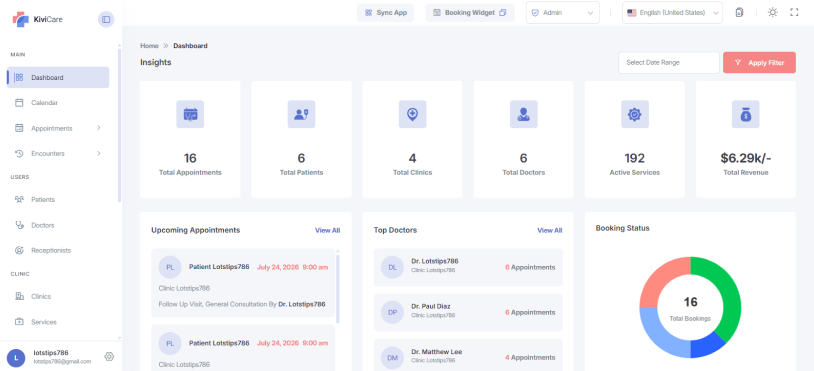Click the Total Doctors icon

click(523, 114)
